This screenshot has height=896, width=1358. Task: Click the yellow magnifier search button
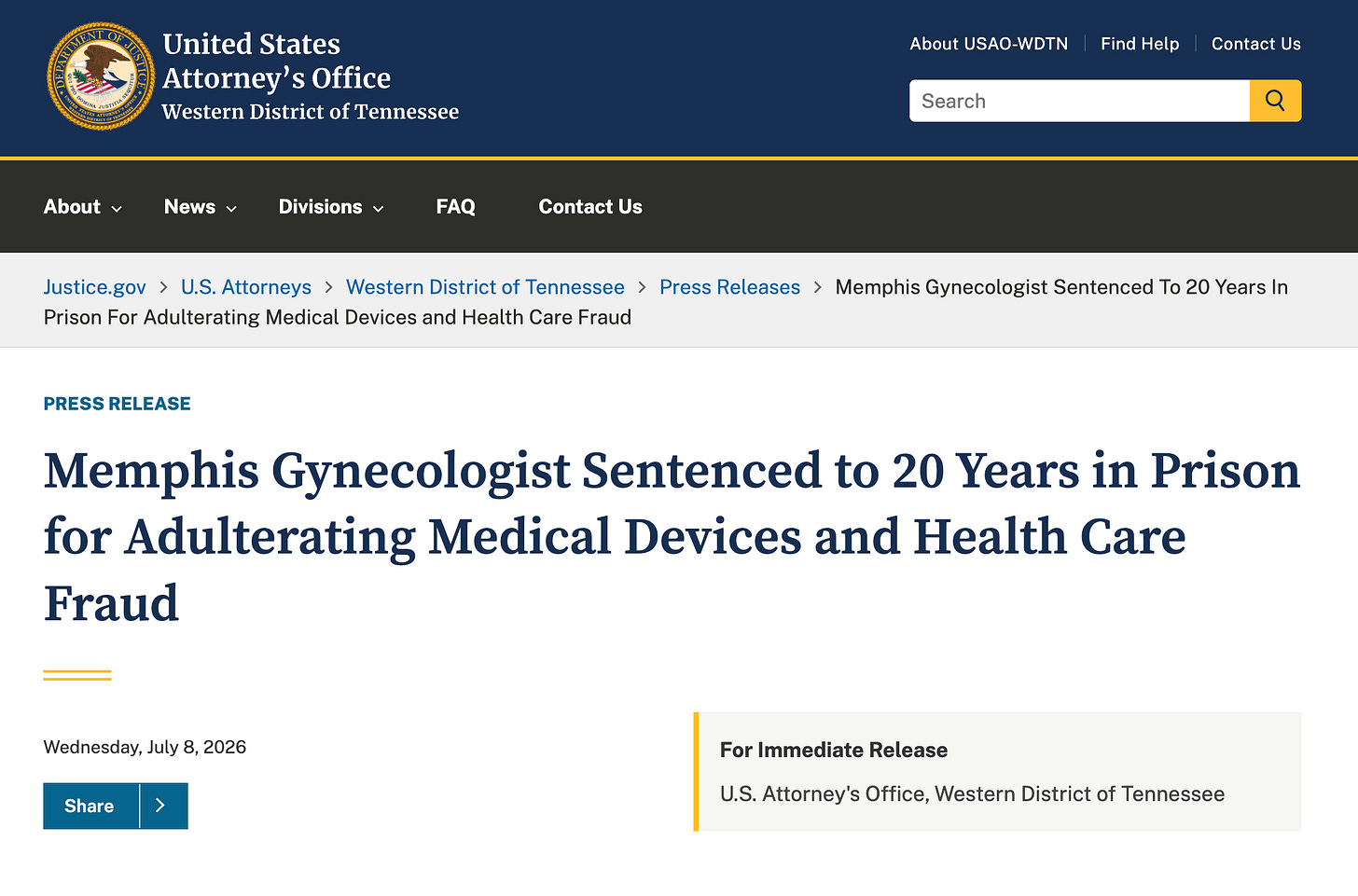(x=1275, y=101)
